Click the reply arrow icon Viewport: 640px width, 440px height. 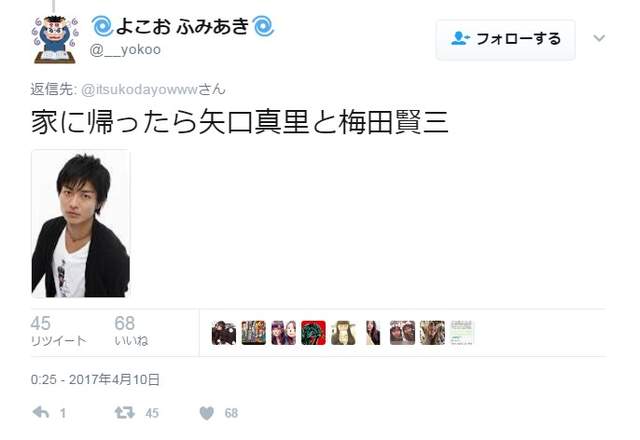[x=41, y=413]
